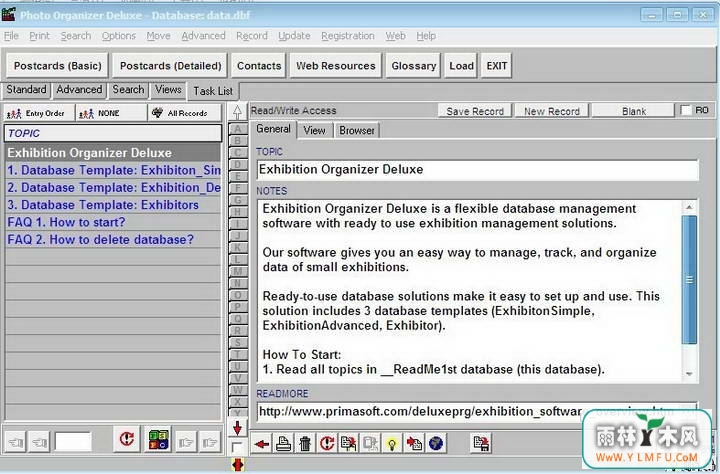Click the READMORE URL field

[x=478, y=411]
